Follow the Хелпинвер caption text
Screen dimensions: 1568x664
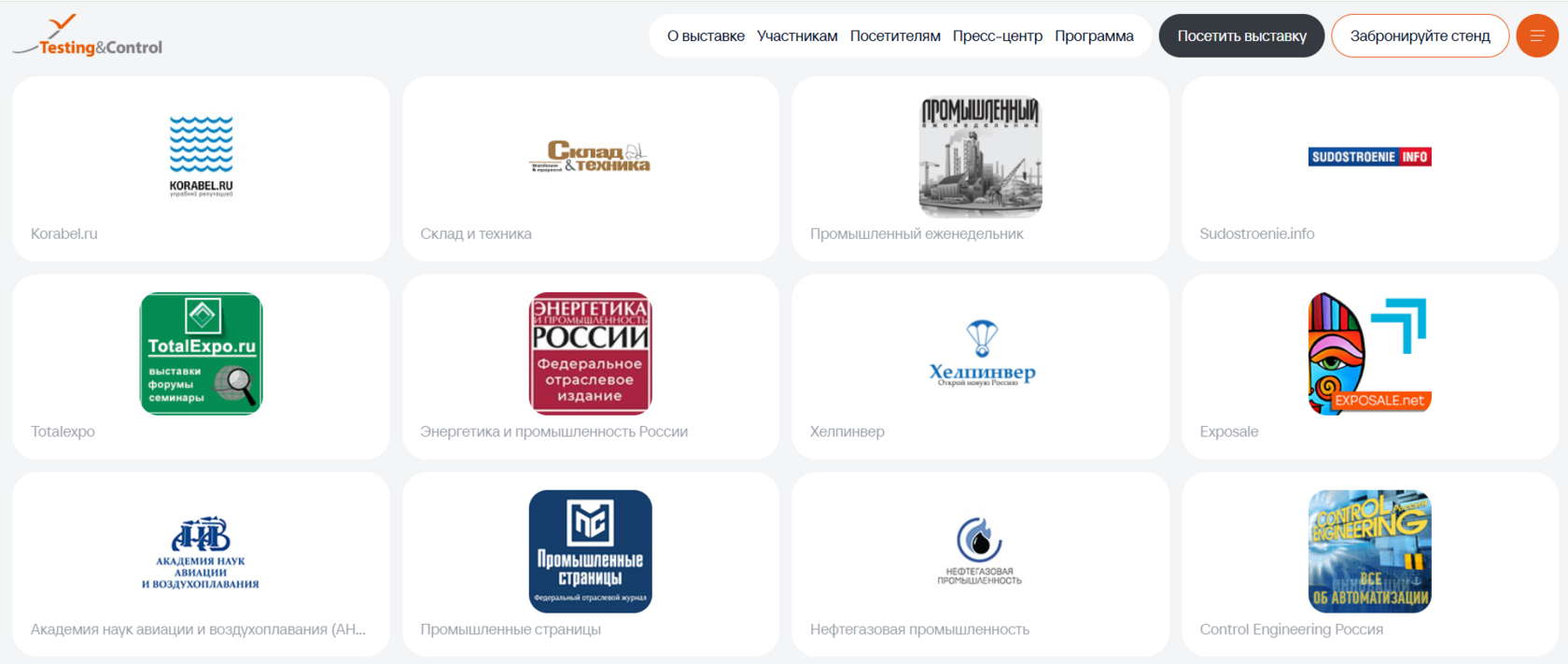[x=847, y=431]
